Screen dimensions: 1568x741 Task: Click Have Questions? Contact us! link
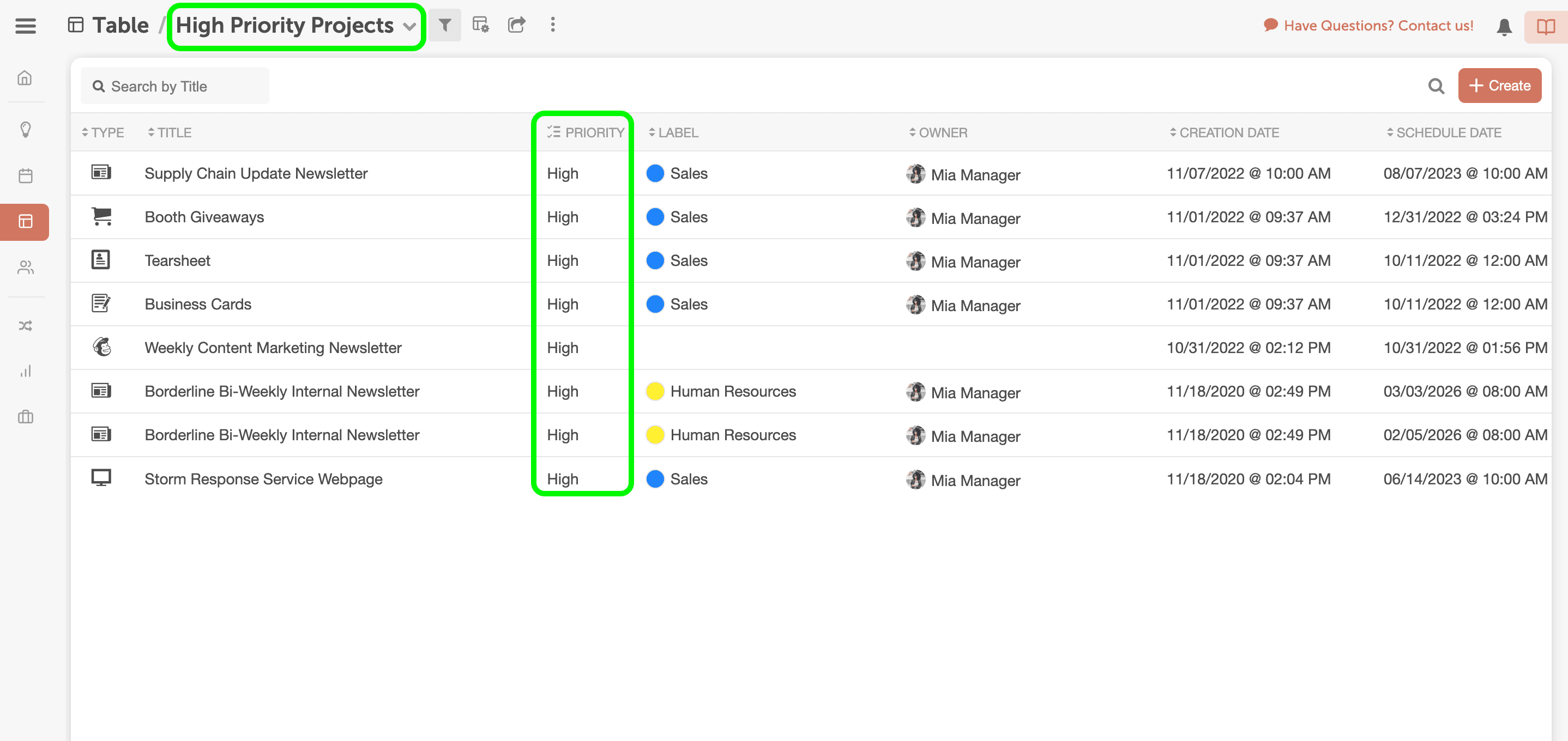click(x=1368, y=26)
